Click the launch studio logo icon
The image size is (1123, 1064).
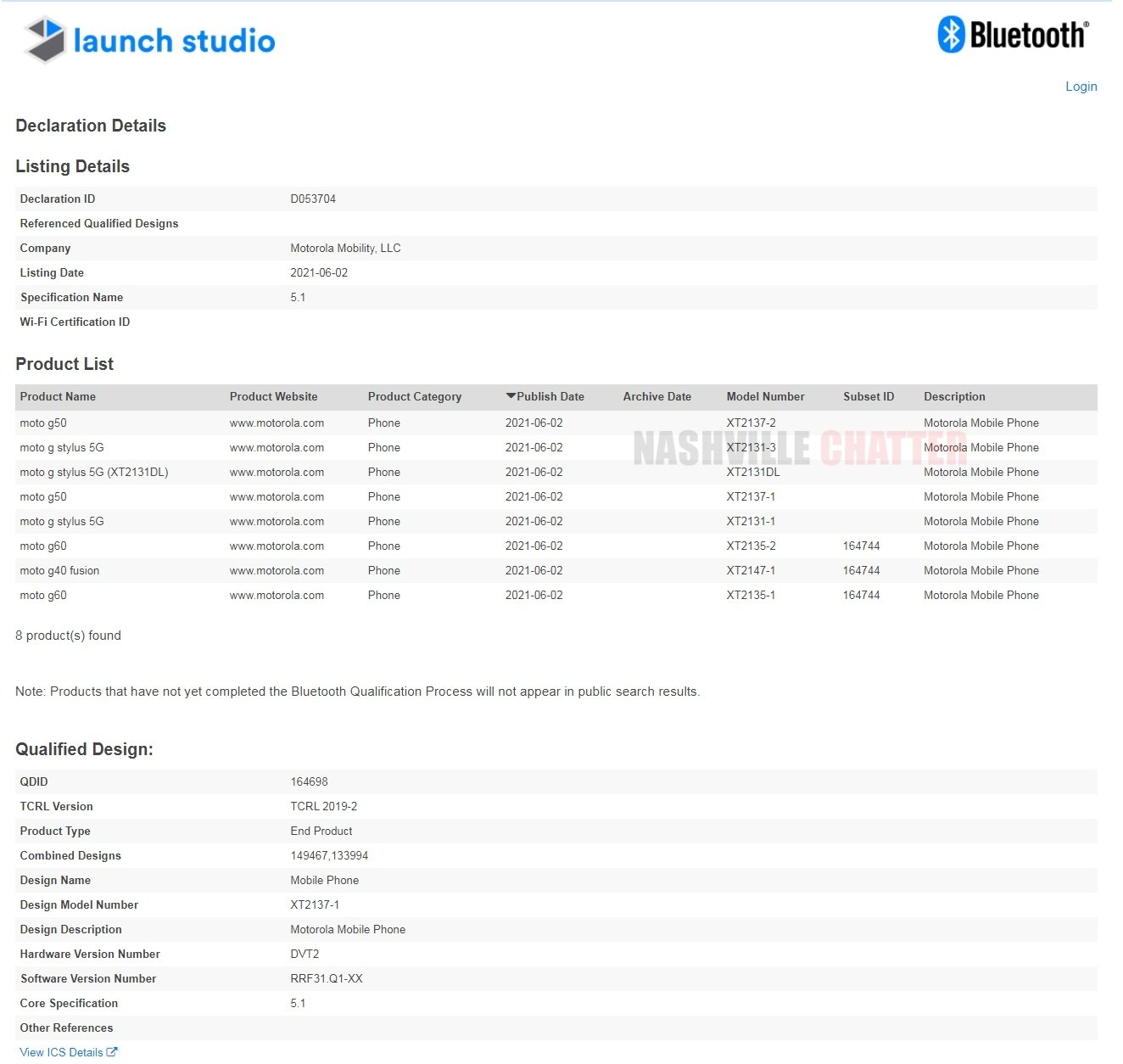click(x=46, y=40)
